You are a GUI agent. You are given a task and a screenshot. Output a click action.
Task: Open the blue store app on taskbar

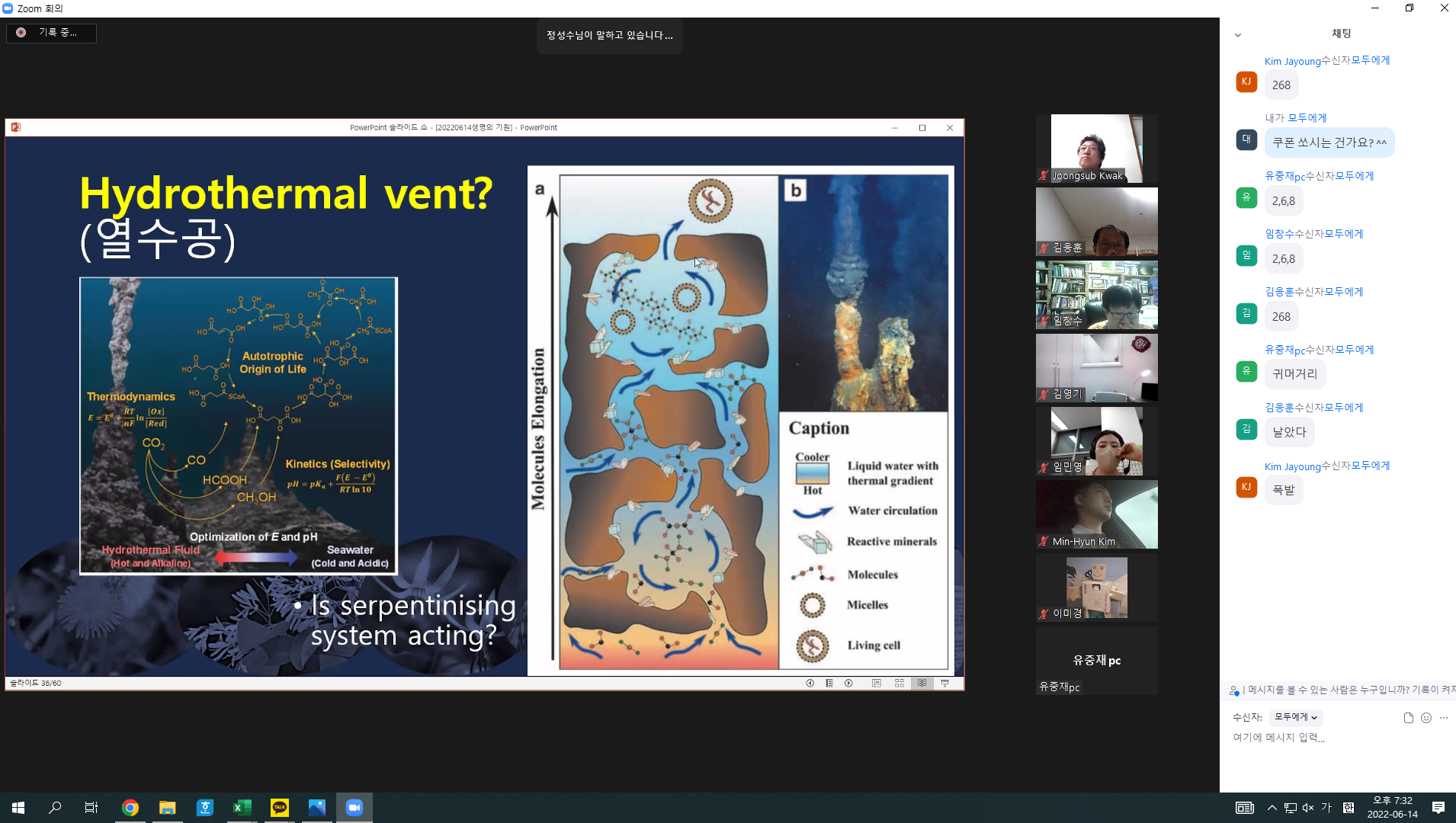pos(205,808)
